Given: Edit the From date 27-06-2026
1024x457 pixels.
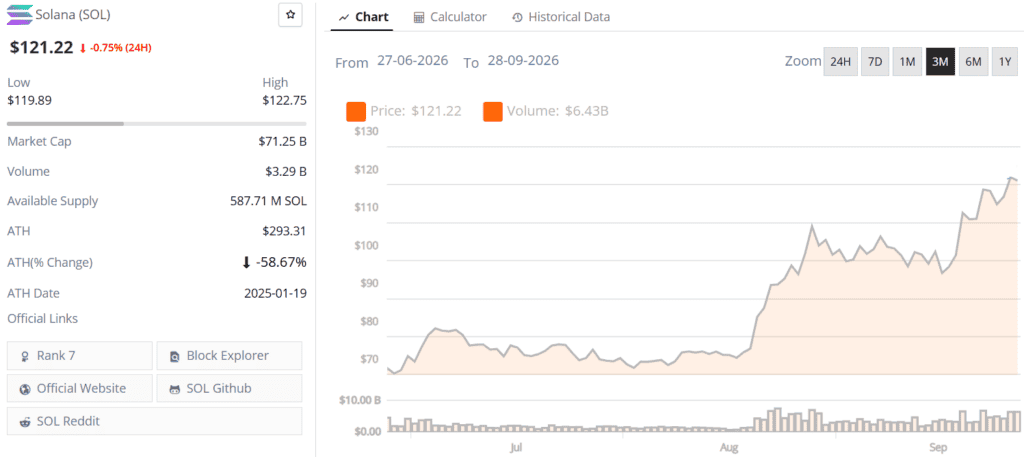Looking at the screenshot, I should click(x=413, y=61).
